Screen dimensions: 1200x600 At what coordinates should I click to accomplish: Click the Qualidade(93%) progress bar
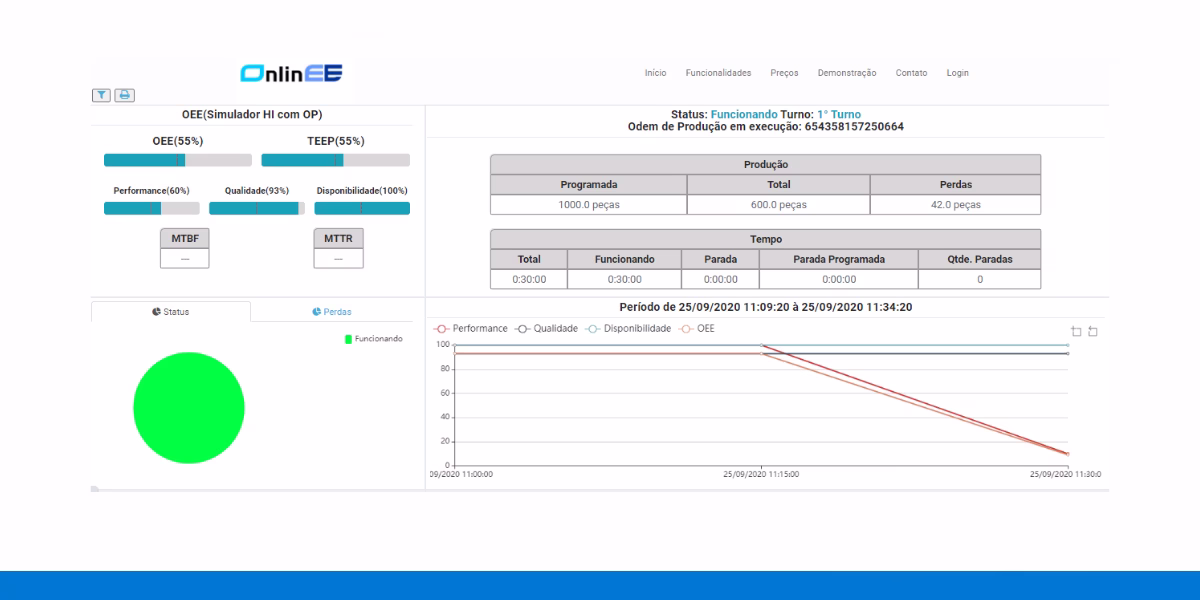pos(257,208)
